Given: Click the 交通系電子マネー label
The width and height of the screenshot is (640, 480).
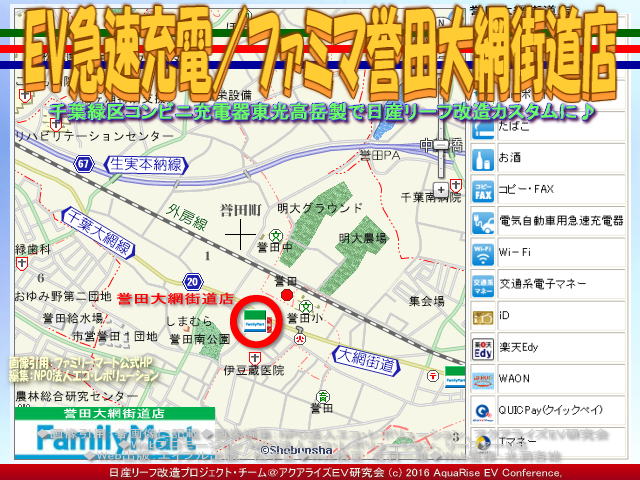Looking at the screenshot, I should pyautogui.click(x=542, y=284).
